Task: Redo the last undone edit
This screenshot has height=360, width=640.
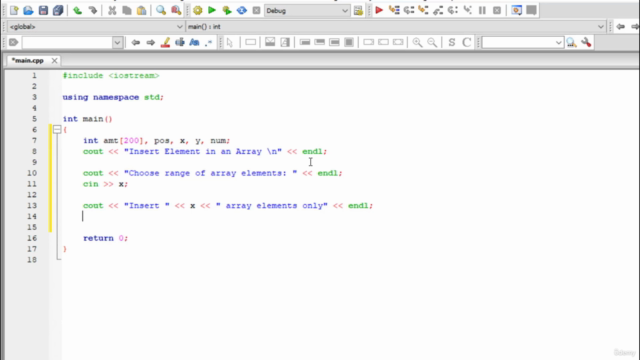Action: click(93, 10)
